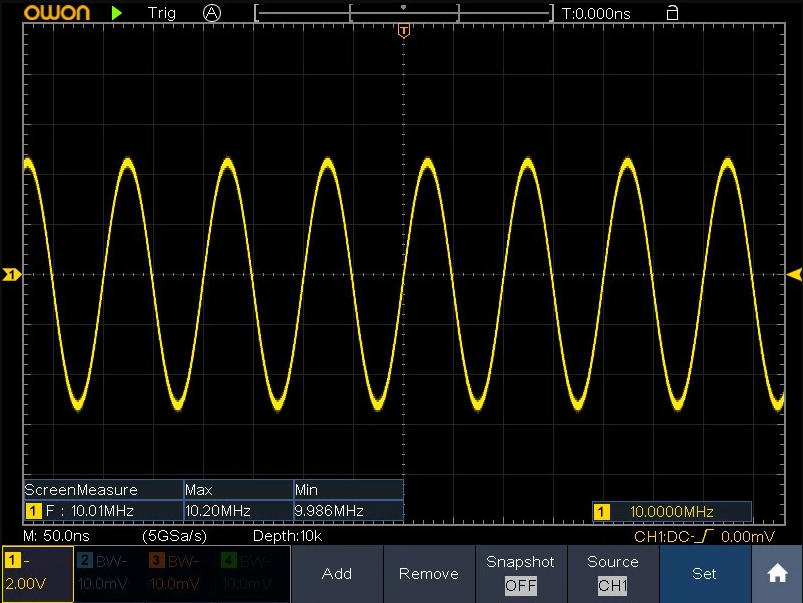Open the Depth:10k memory depth setting
The image size is (803, 603).
tap(287, 537)
